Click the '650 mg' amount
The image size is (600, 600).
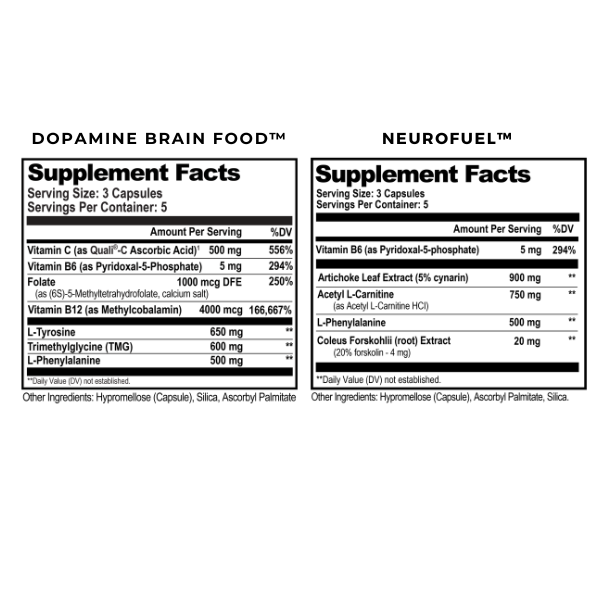tap(226, 332)
